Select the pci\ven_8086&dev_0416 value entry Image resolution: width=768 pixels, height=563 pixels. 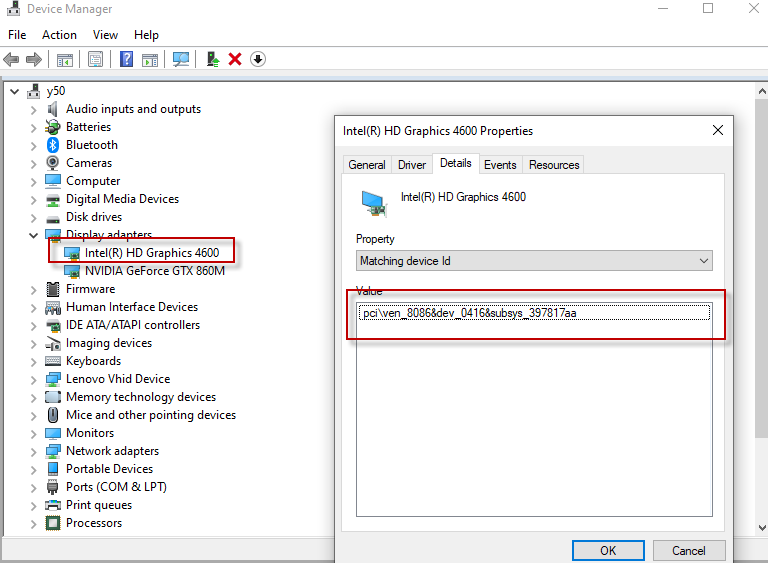pos(534,313)
